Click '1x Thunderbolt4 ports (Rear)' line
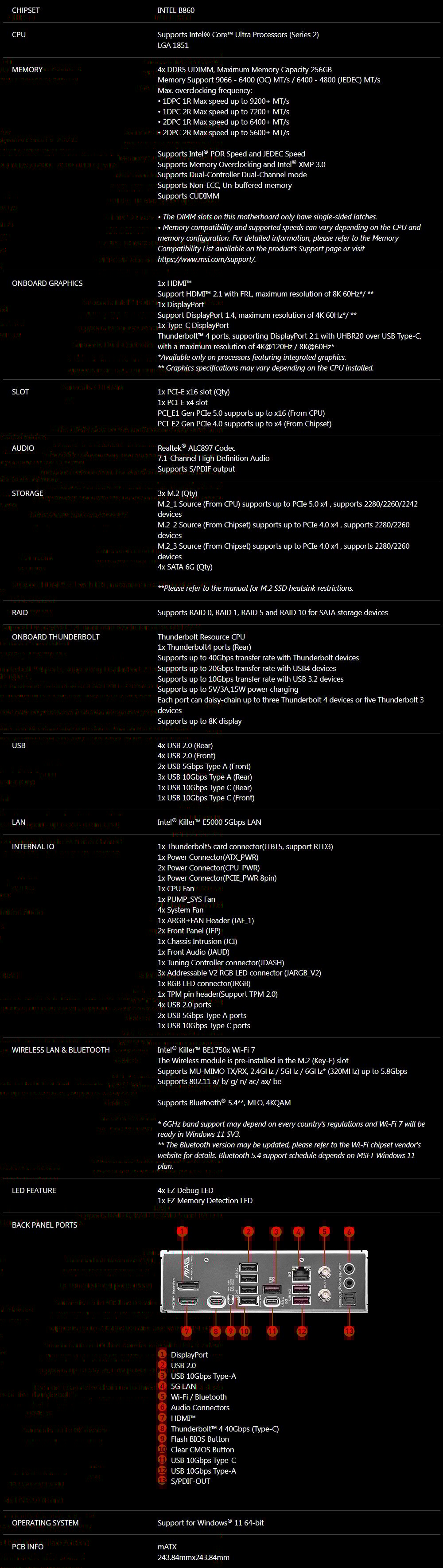443x1568 pixels. pyautogui.click(x=205, y=647)
